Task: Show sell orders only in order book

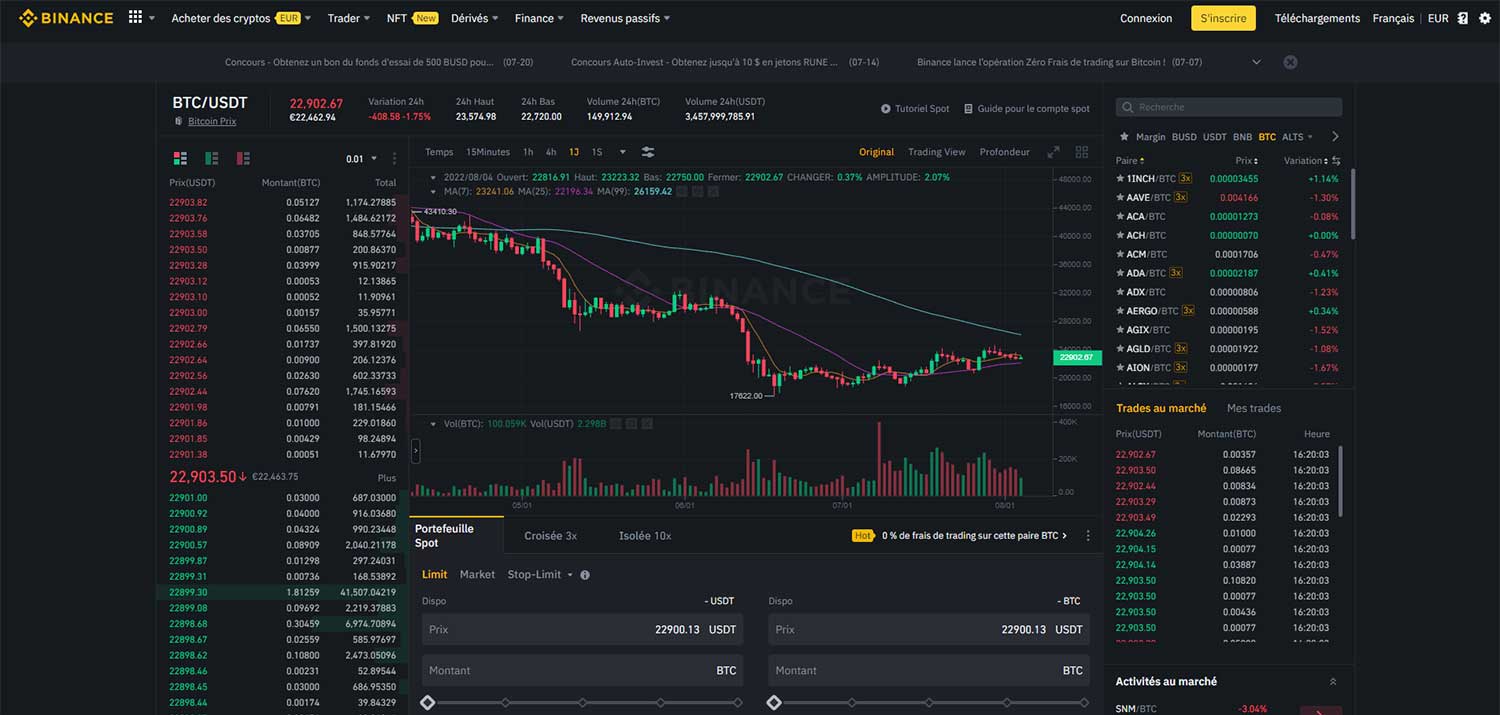Action: [243, 158]
